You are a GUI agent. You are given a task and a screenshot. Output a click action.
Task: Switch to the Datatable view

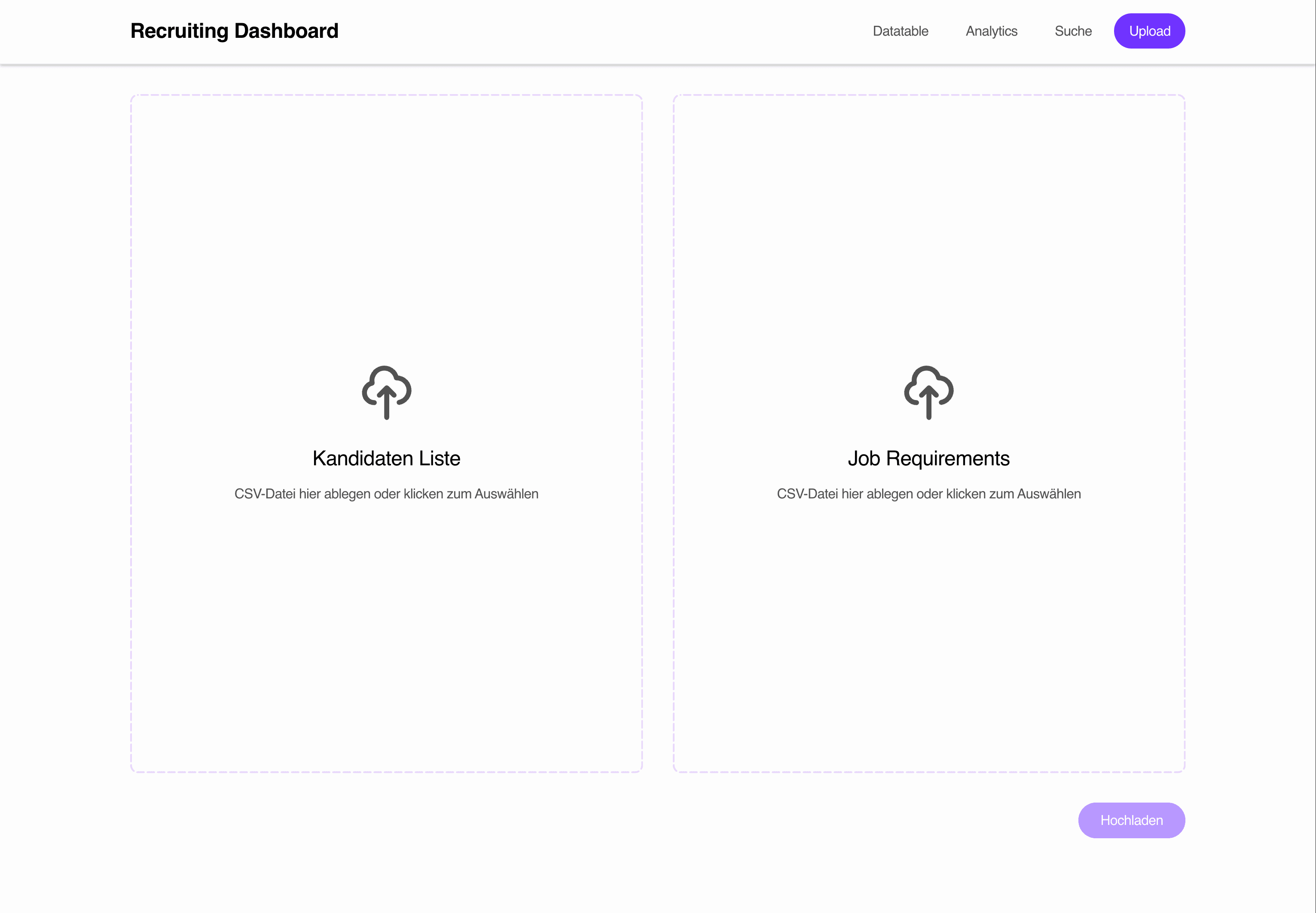900,31
